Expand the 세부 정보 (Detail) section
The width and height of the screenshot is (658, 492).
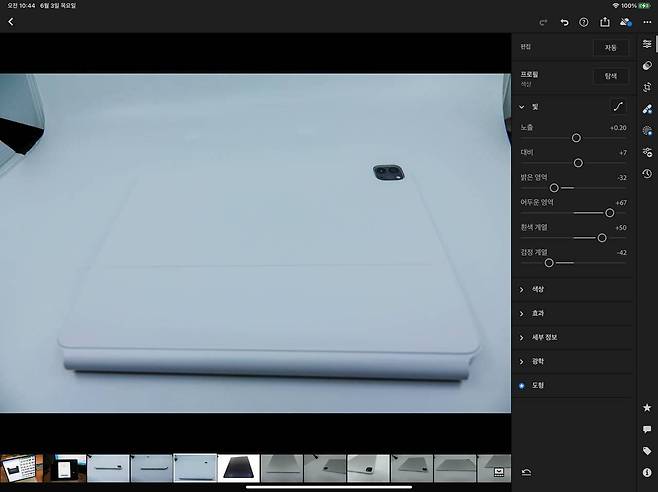545,337
